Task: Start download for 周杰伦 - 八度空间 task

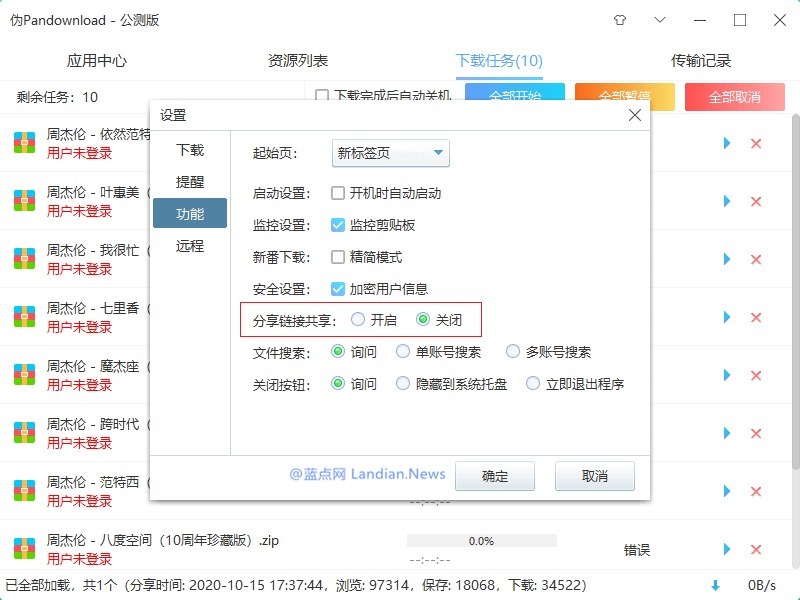Action: coord(727,549)
